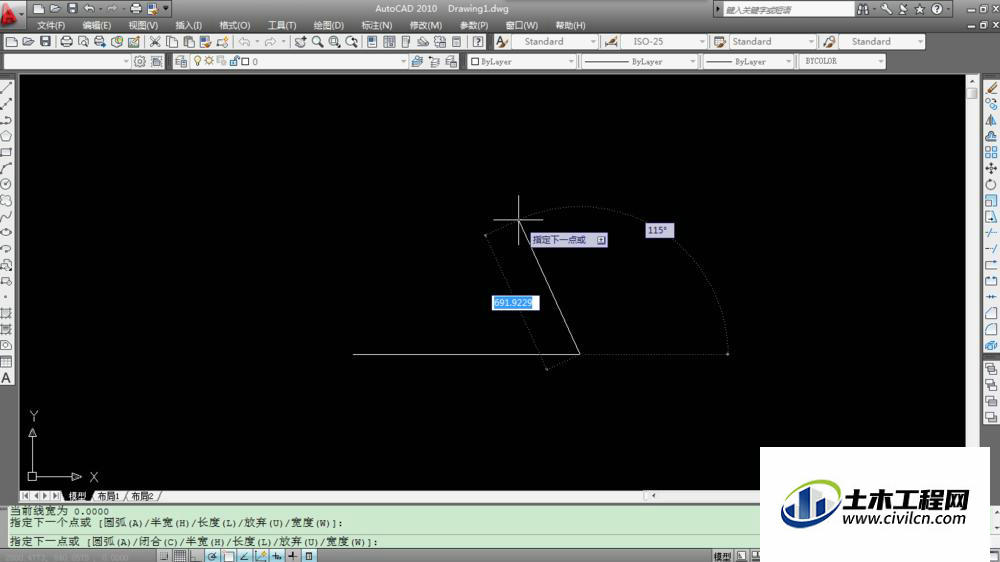Select the Polyline tool in Draw toolbar

pos(6,120)
